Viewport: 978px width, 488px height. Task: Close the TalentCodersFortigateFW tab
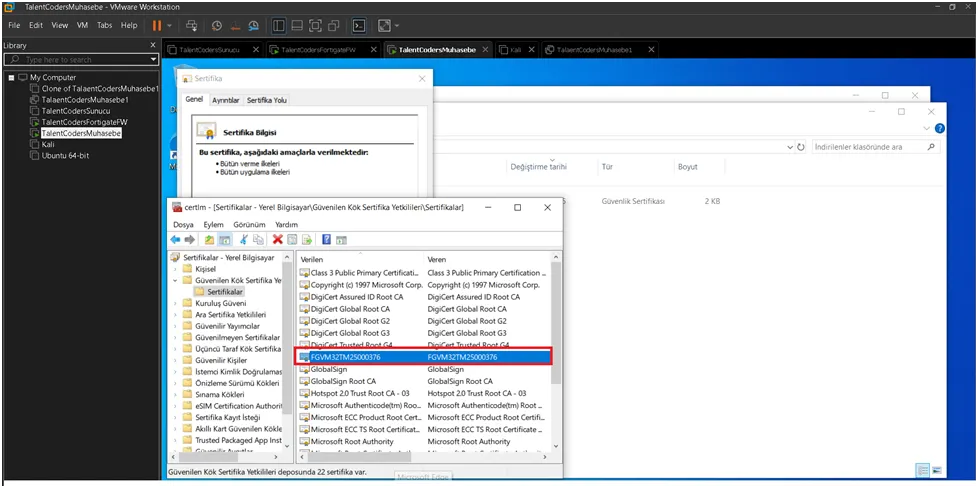[373, 50]
